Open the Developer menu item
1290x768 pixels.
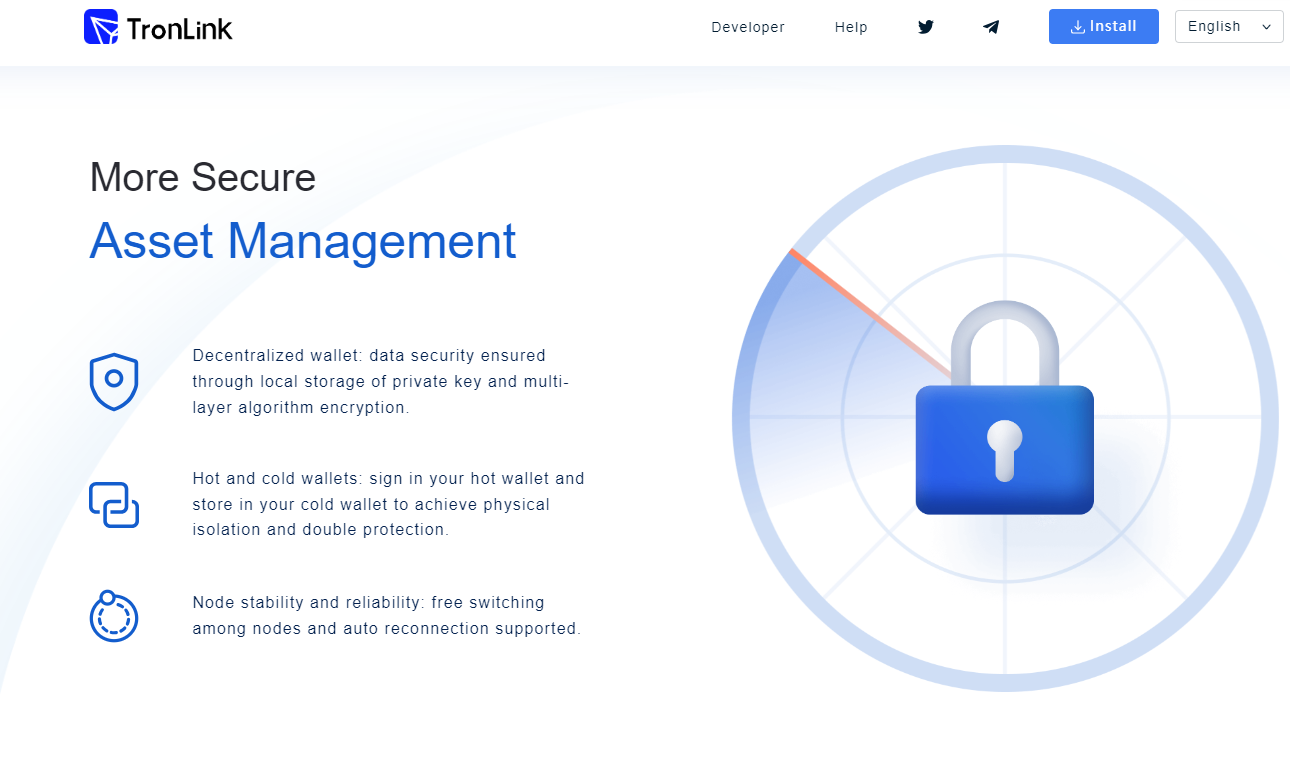click(748, 27)
